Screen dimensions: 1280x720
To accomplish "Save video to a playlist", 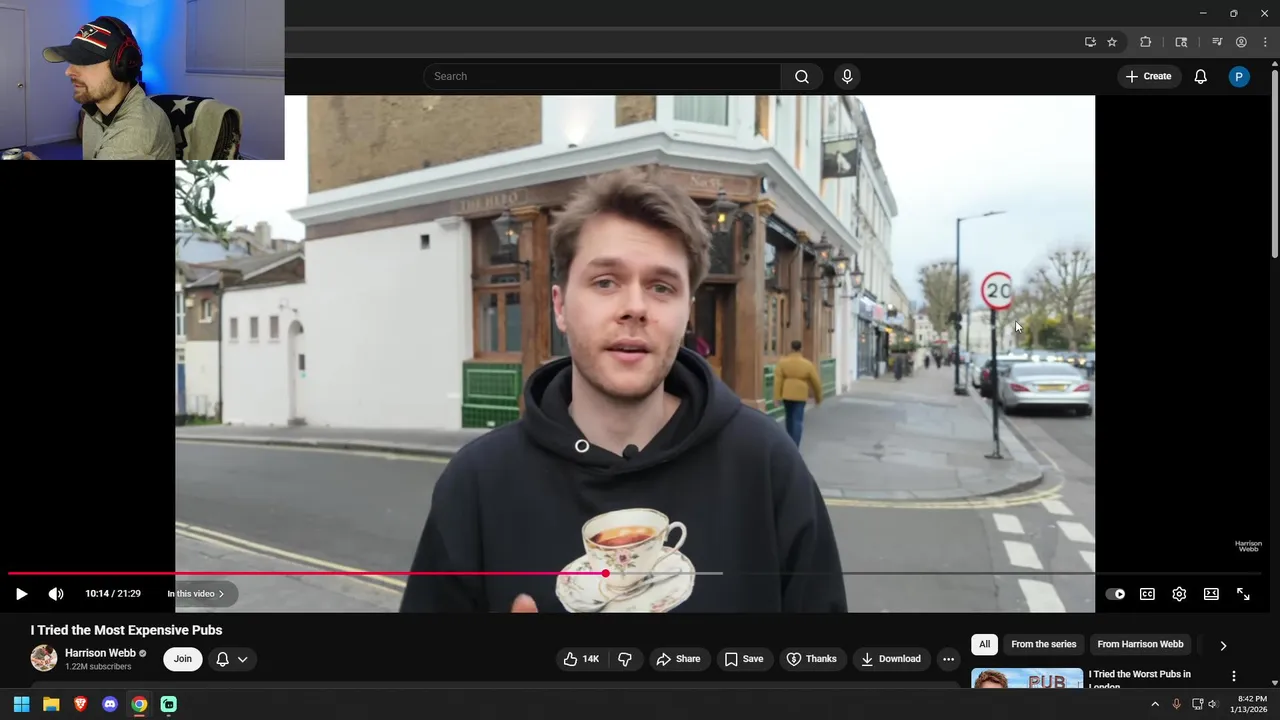I will pos(743,659).
